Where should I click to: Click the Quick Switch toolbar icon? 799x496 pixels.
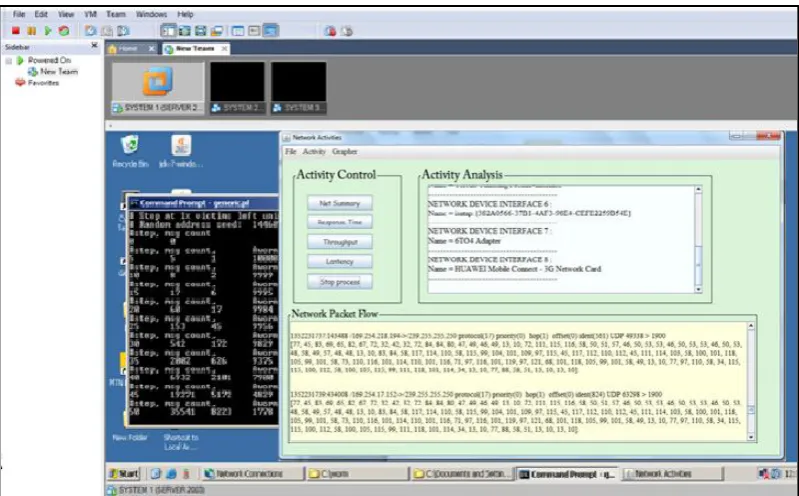click(184, 31)
